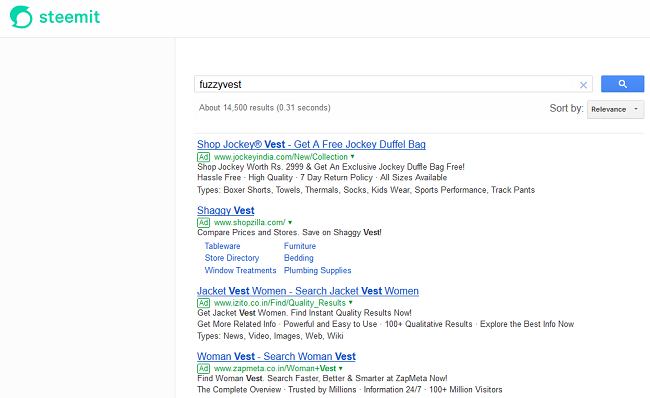Click the Ad badge beside shopzilla.com

point(204,222)
